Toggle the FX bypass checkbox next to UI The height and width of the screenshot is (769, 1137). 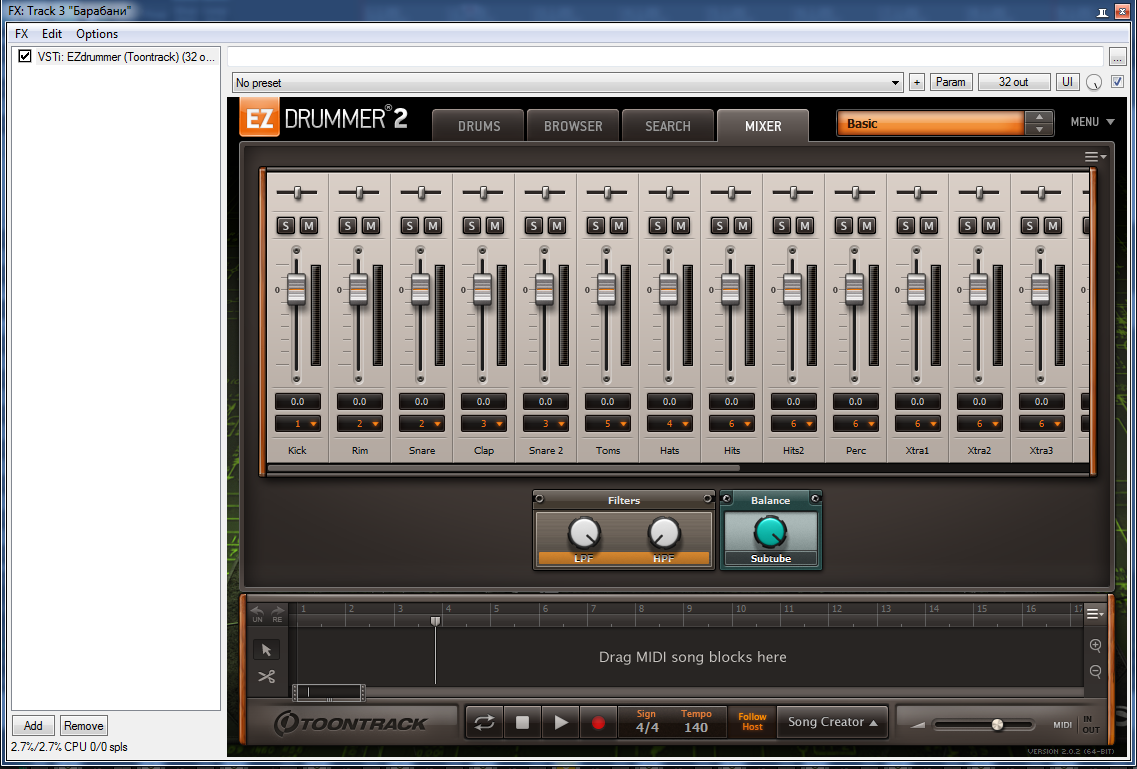tap(1117, 82)
